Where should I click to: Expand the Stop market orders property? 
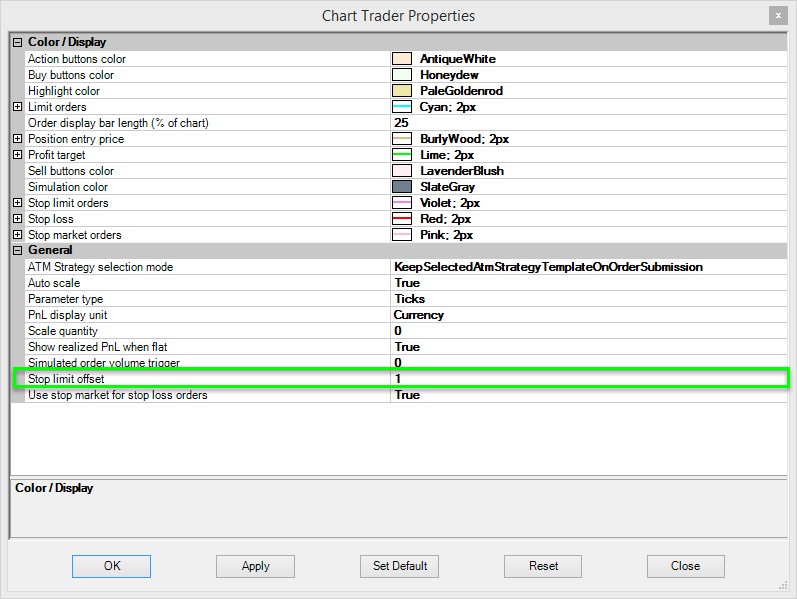pyautogui.click(x=17, y=235)
